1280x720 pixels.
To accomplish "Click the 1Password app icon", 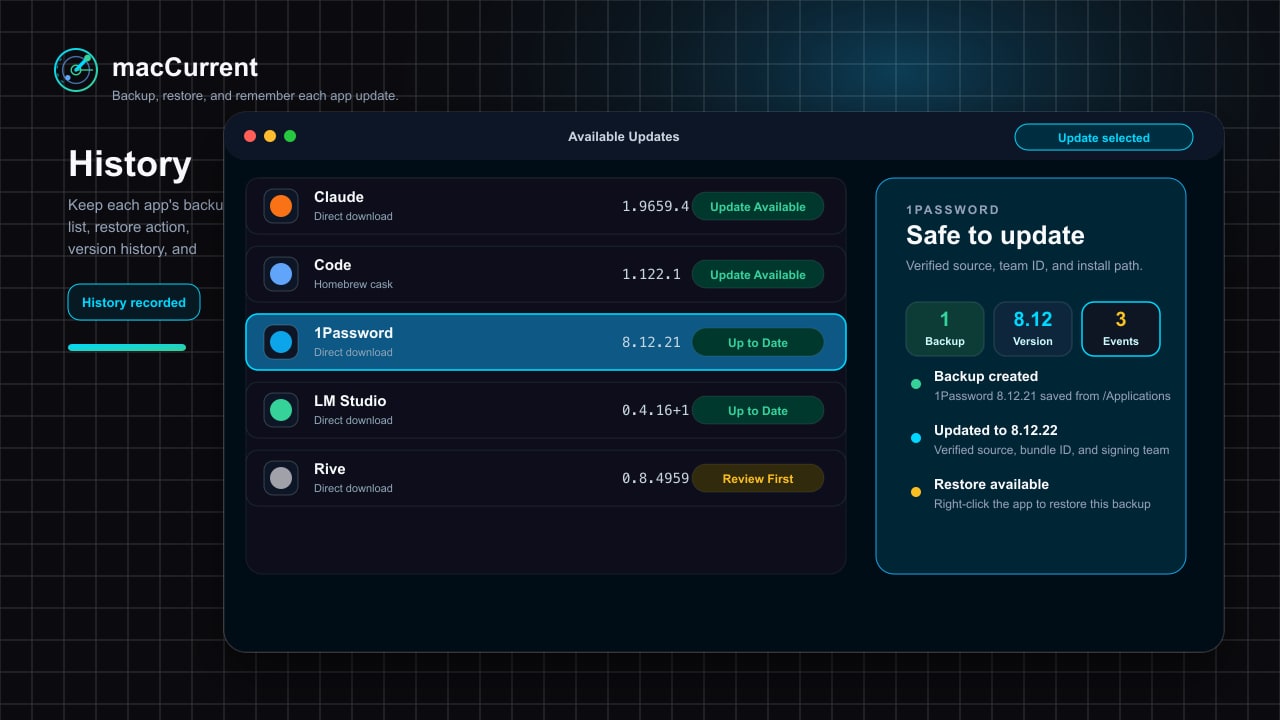I will 281,342.
